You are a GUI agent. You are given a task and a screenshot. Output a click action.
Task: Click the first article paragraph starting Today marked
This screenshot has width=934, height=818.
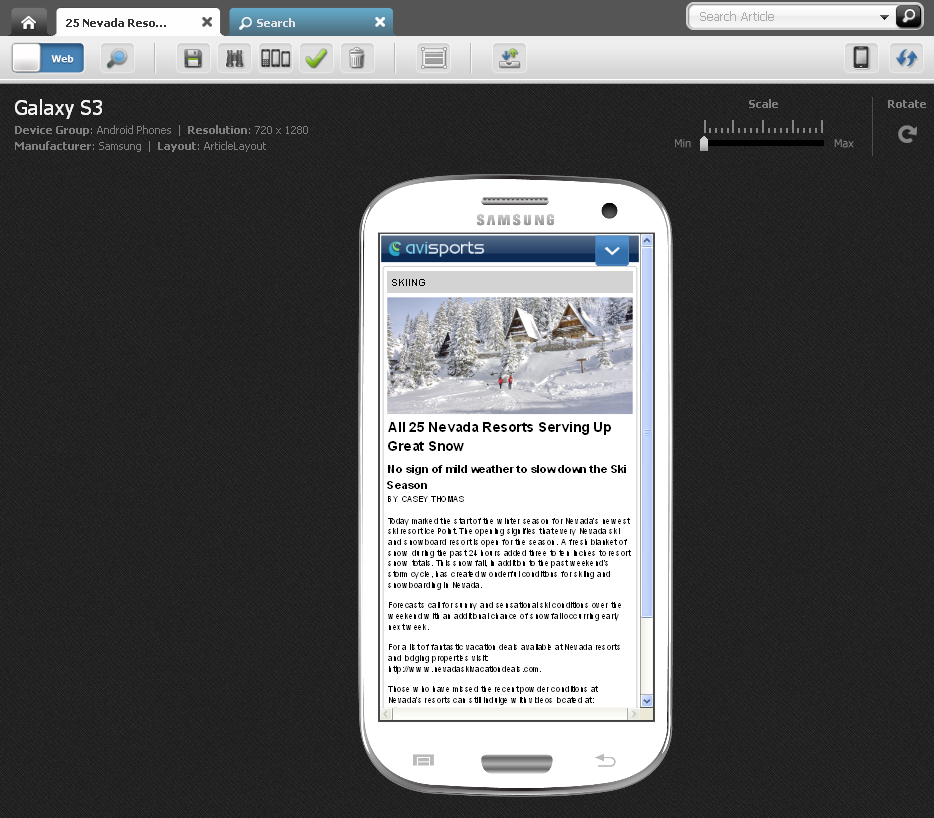coord(509,553)
